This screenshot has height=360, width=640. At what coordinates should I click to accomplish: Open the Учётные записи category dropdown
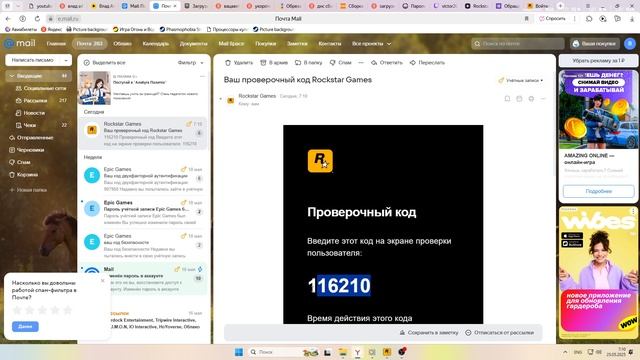point(521,80)
